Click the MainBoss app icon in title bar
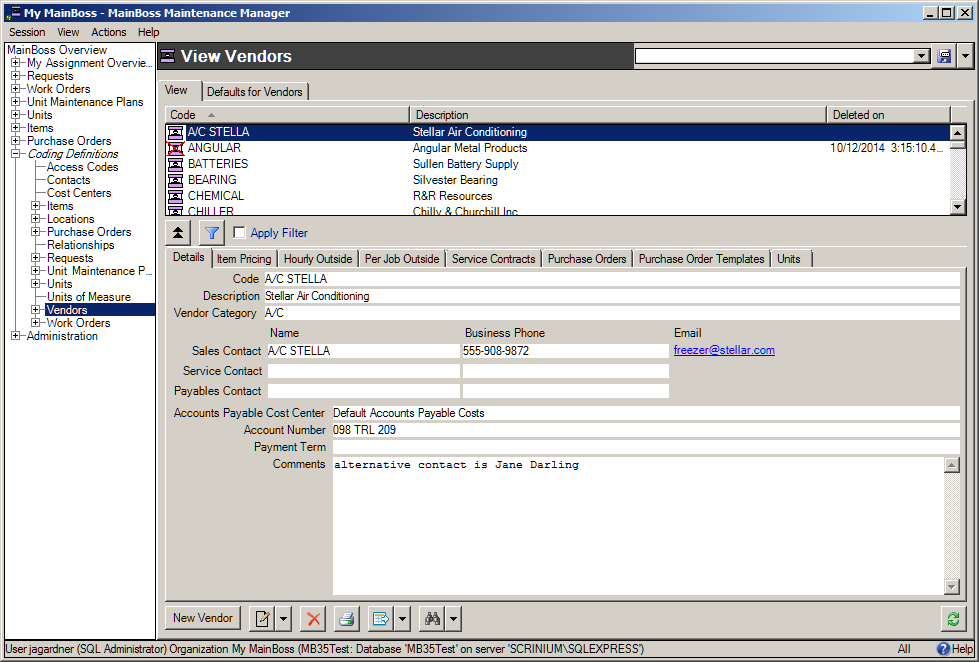979x662 pixels. click(x=15, y=12)
